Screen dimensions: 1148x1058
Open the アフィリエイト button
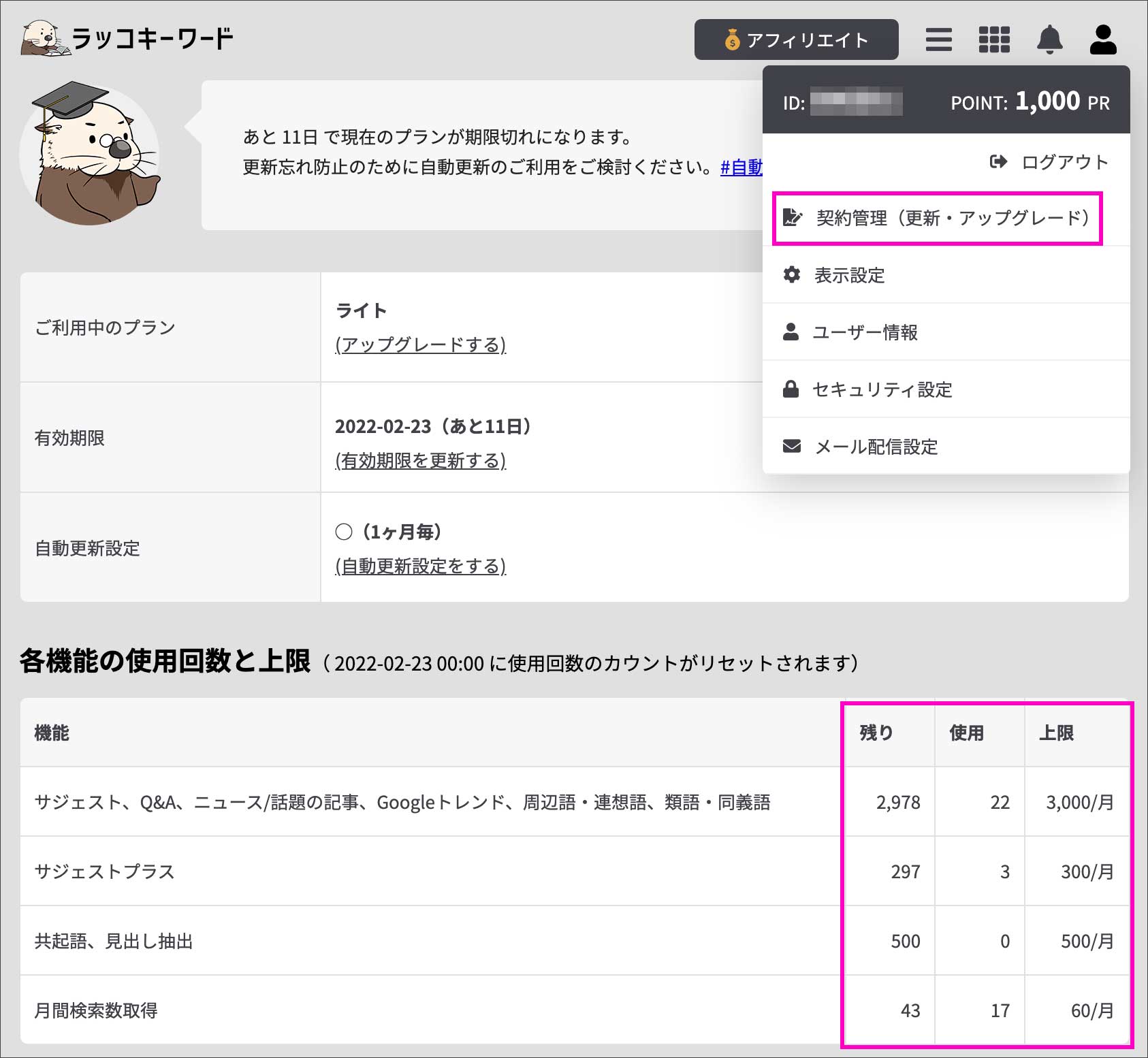796,40
